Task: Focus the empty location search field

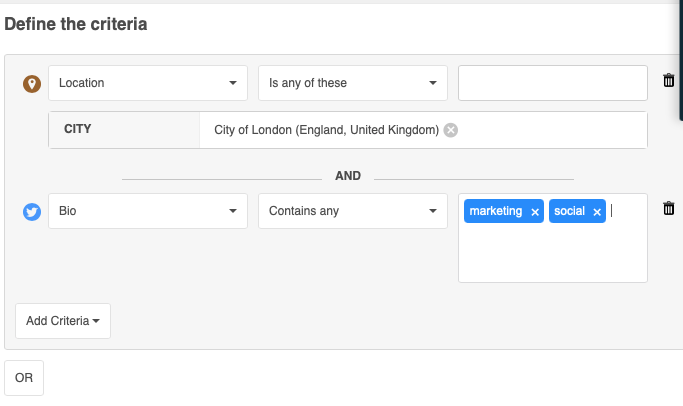Action: (553, 83)
